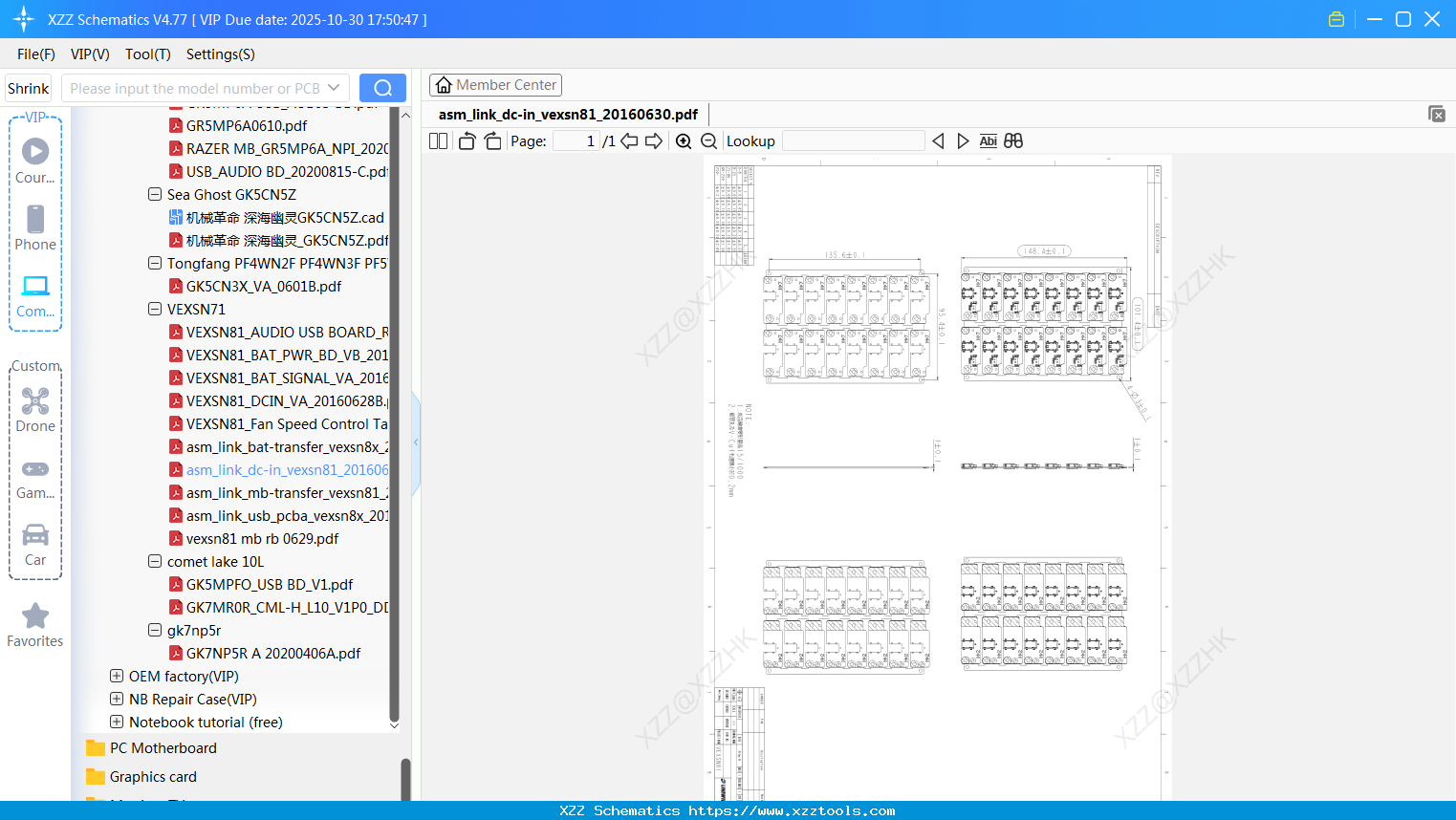Expand the NB Repair Case(VIP) node
The height and width of the screenshot is (820, 1456).
point(117,699)
